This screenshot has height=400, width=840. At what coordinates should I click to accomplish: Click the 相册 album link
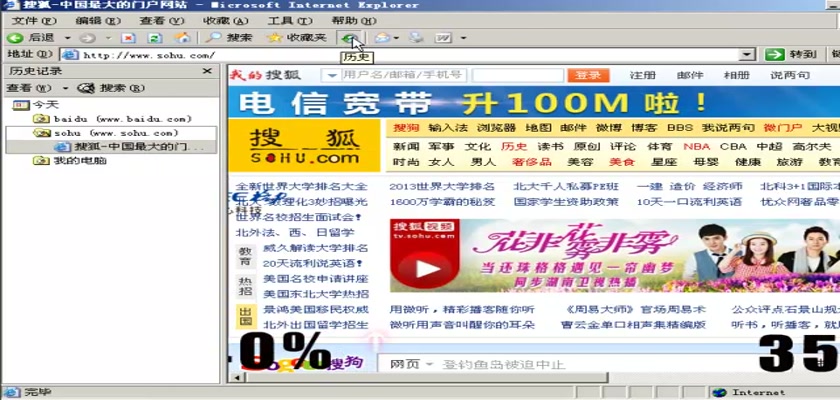pos(737,75)
